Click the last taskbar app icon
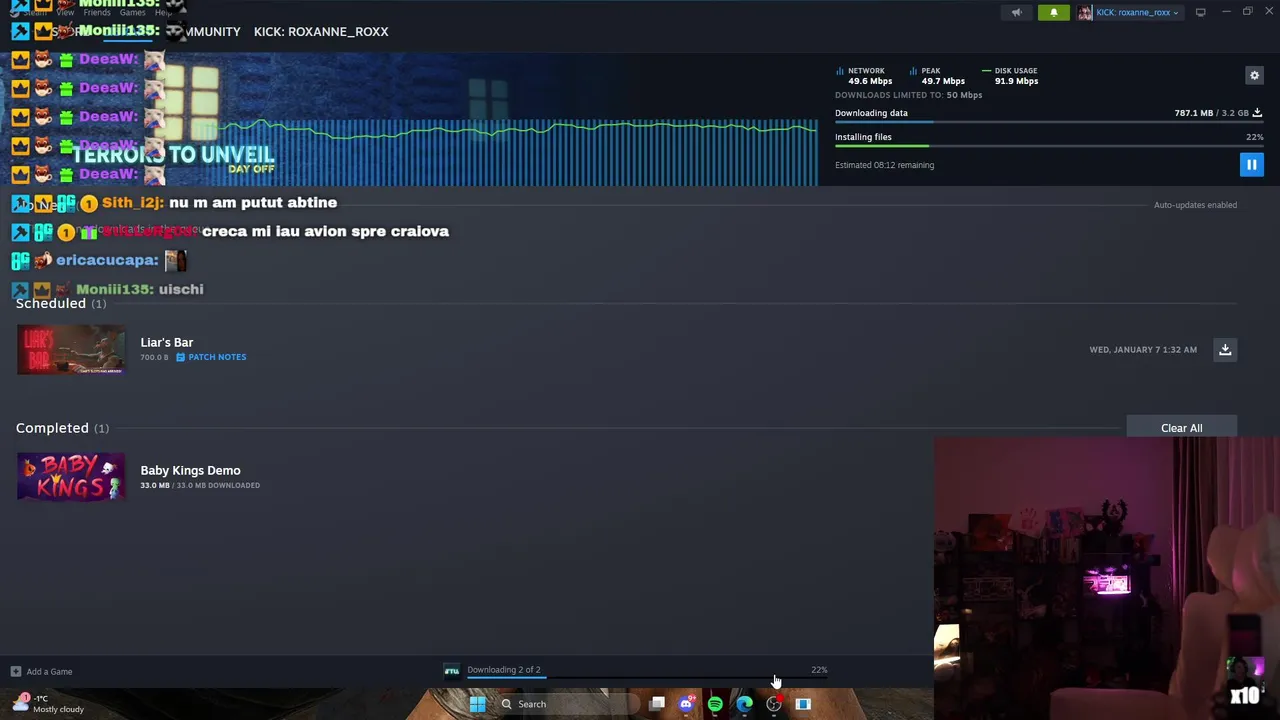This screenshot has height=720, width=1280. [802, 704]
